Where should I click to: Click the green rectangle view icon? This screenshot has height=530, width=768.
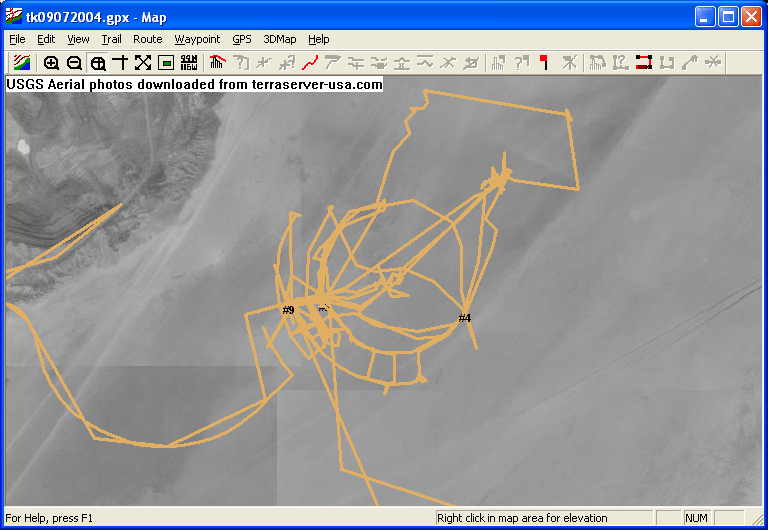(x=166, y=63)
